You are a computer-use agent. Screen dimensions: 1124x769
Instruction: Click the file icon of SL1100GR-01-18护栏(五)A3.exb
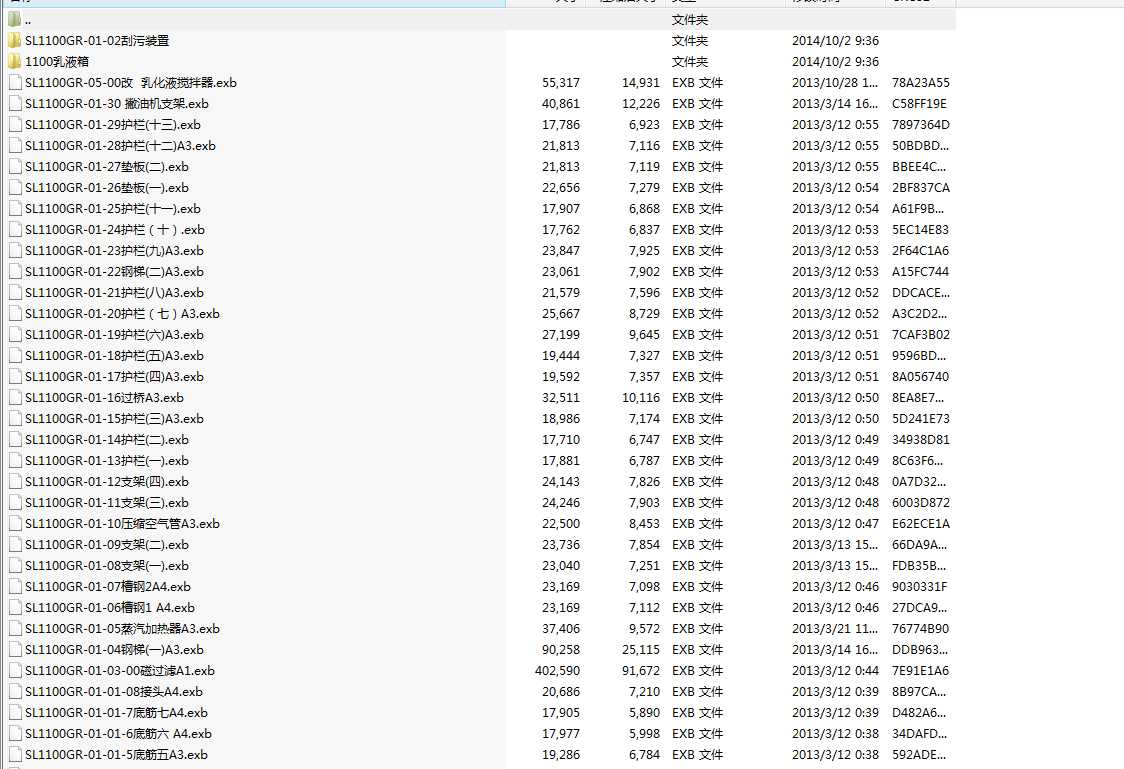(x=15, y=355)
